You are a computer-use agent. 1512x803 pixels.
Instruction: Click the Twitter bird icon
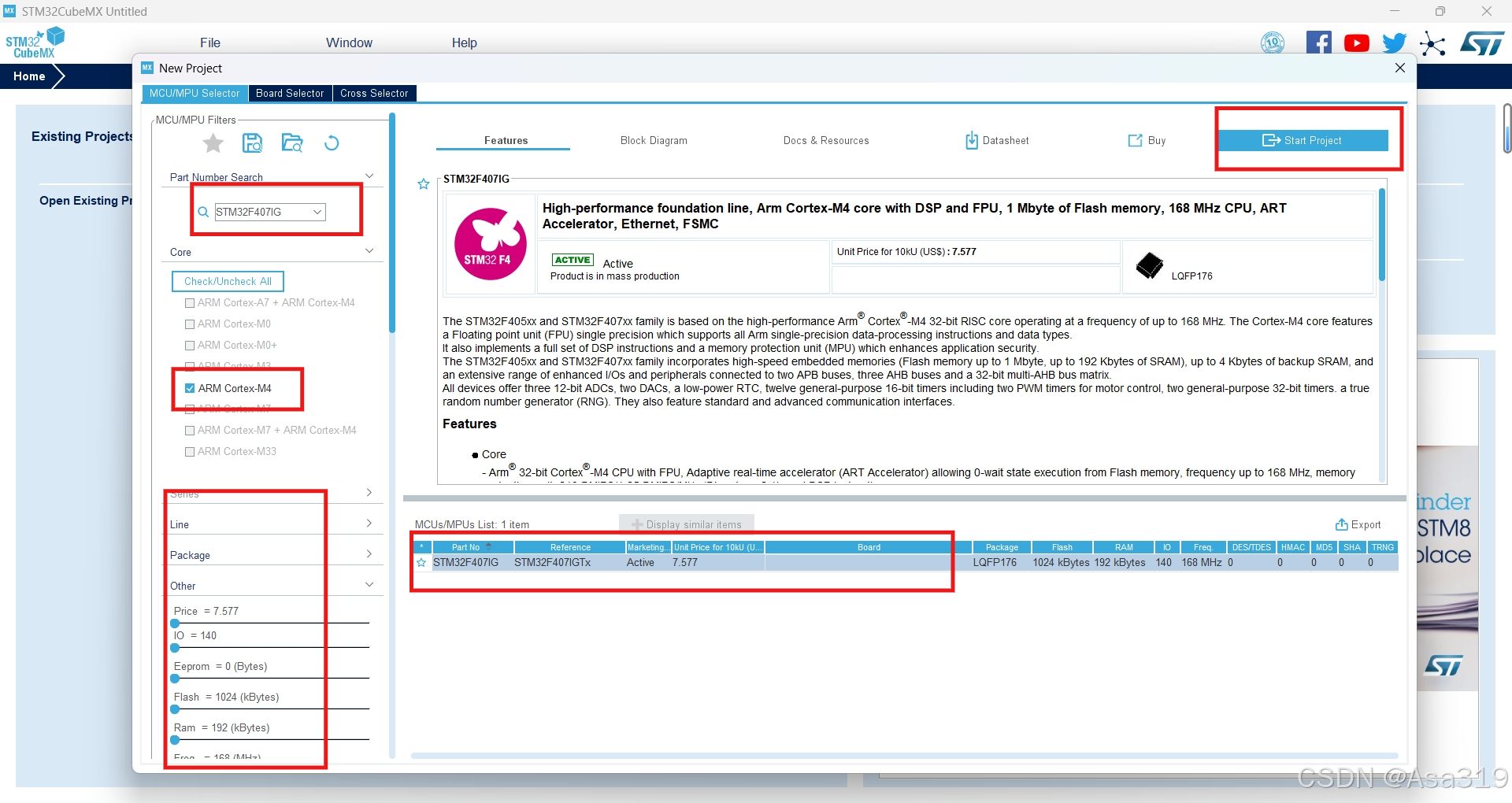1395,43
